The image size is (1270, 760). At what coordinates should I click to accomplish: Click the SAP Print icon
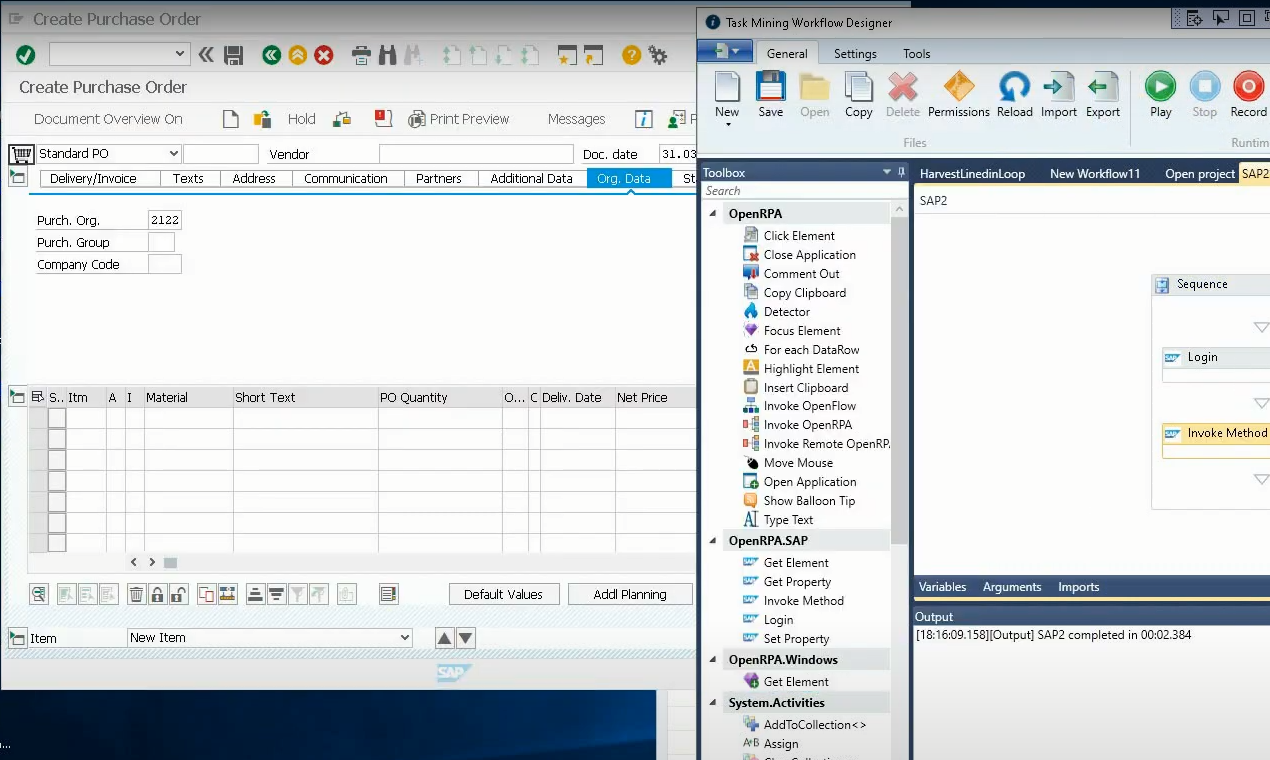[x=361, y=55]
